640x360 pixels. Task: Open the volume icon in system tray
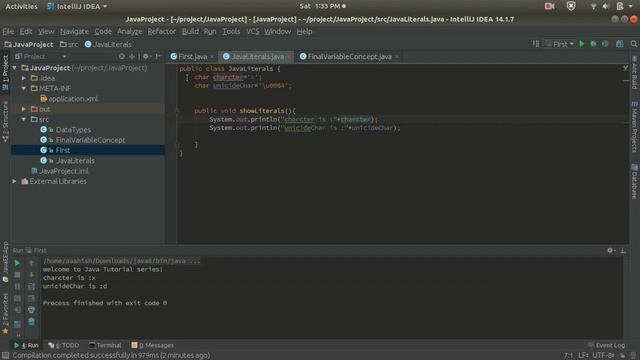pos(606,6)
